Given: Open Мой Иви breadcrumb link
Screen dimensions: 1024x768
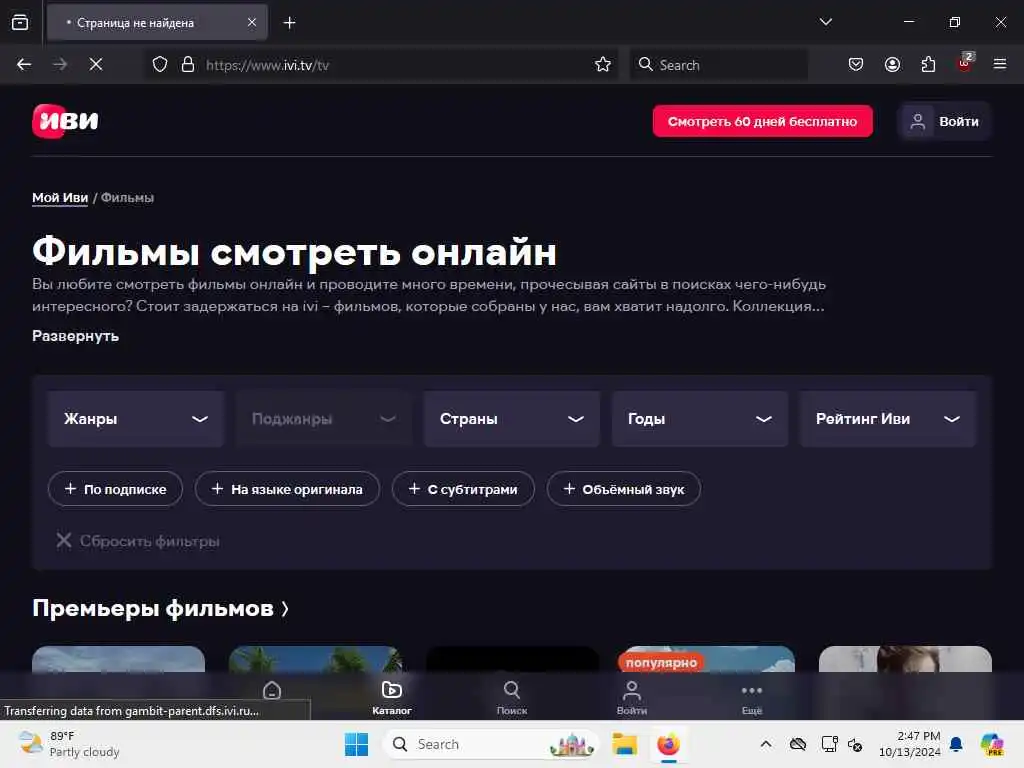Looking at the screenshot, I should pyautogui.click(x=60, y=198).
